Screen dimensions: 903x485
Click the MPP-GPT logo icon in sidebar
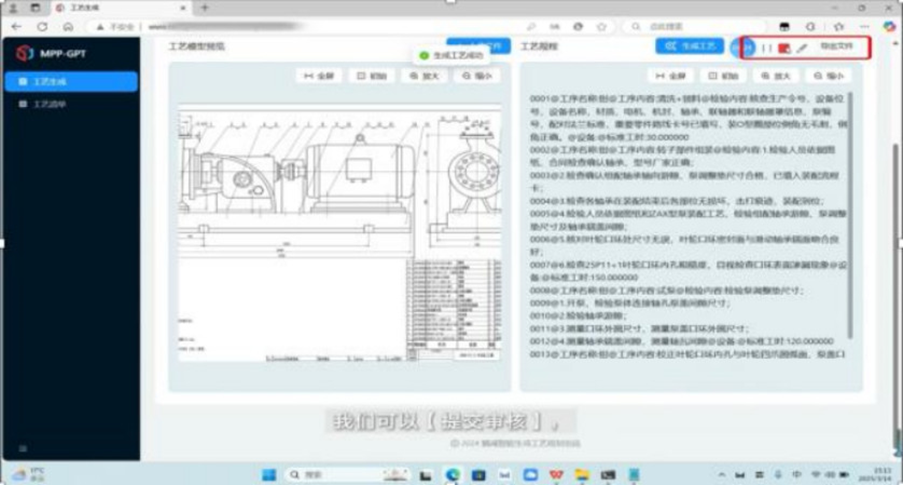tap(25, 53)
